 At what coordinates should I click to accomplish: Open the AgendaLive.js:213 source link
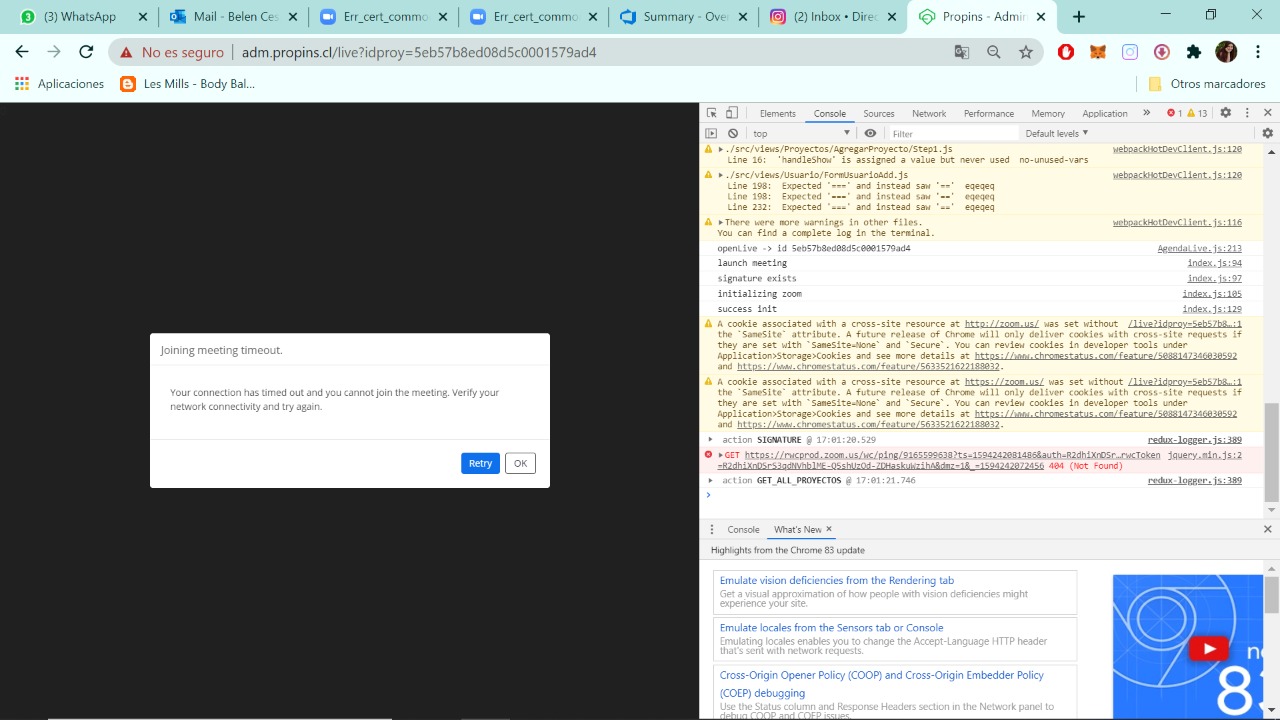coord(1200,248)
